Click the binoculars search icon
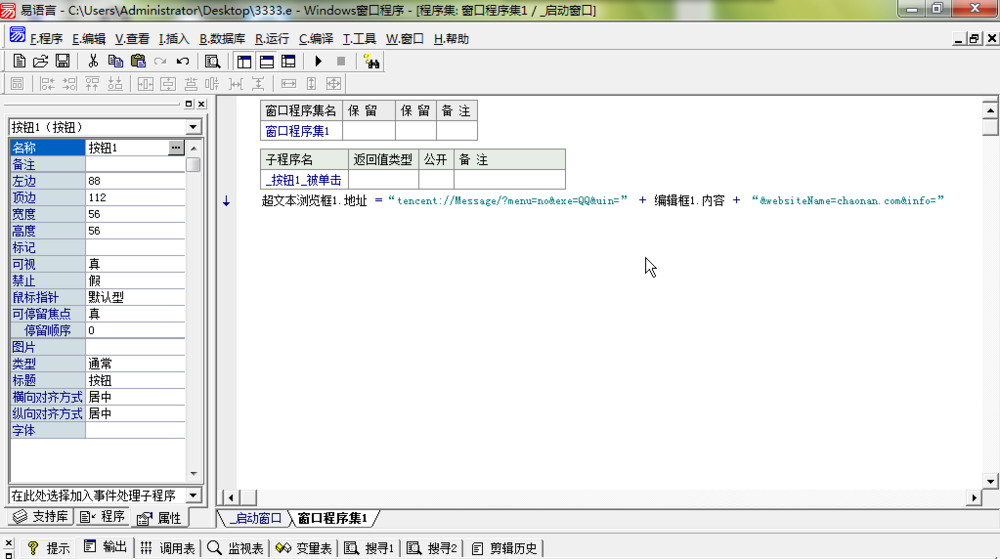 click(x=372, y=61)
